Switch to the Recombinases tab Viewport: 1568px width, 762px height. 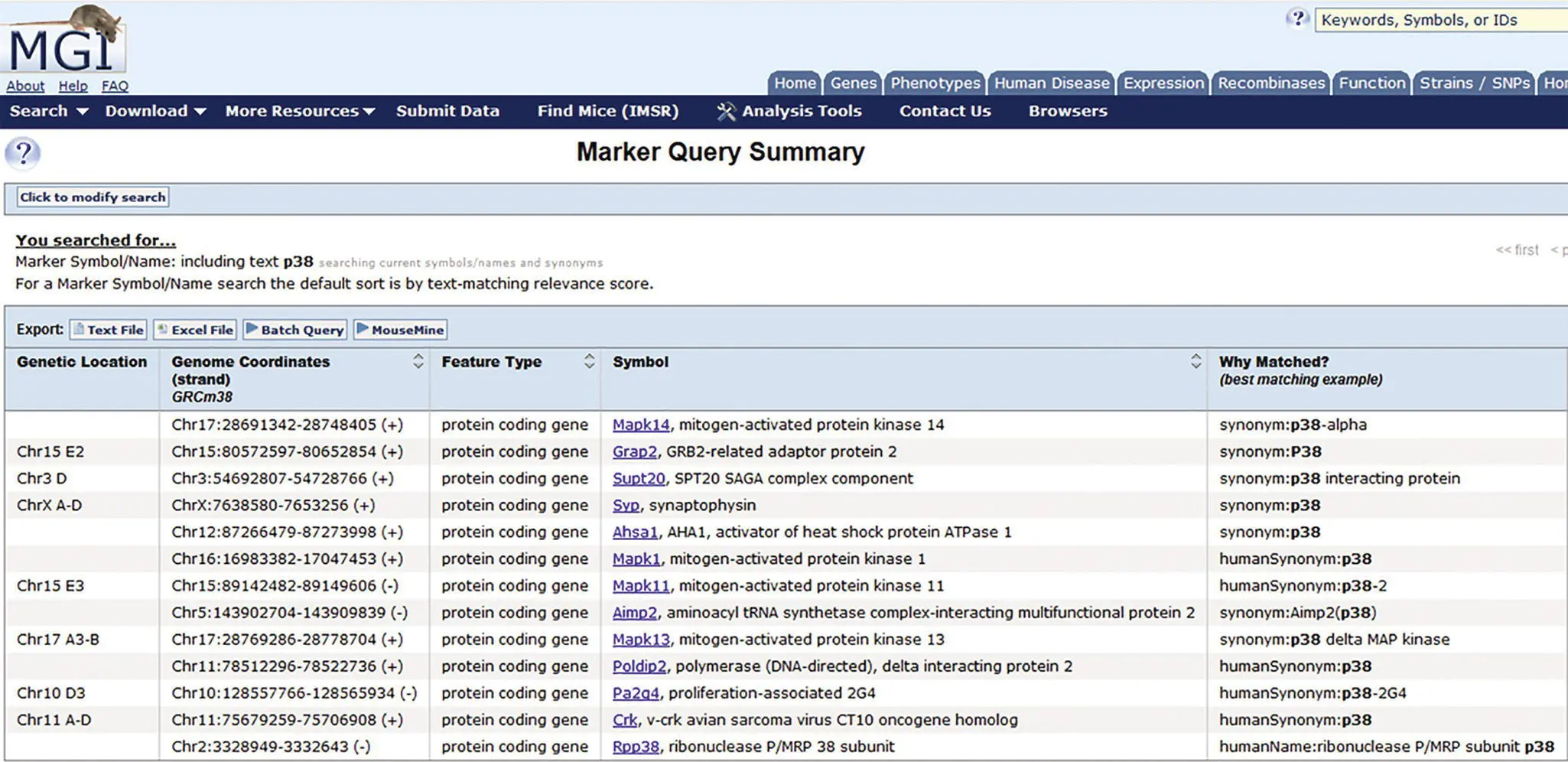click(1271, 83)
